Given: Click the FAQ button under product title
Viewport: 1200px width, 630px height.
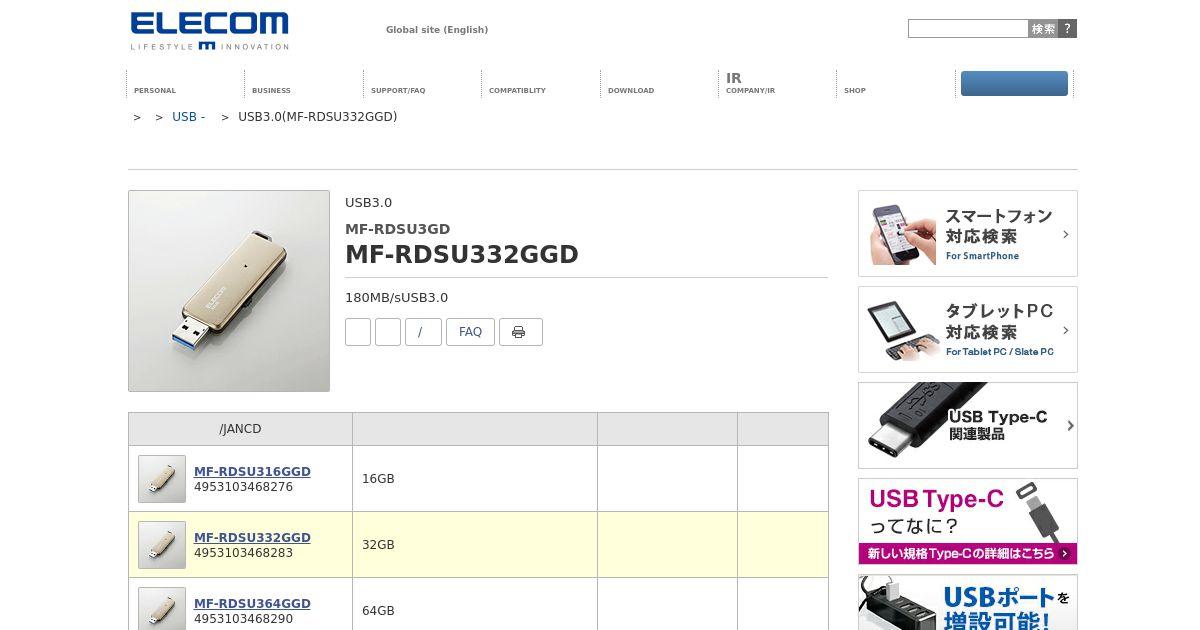Looking at the screenshot, I should [470, 332].
